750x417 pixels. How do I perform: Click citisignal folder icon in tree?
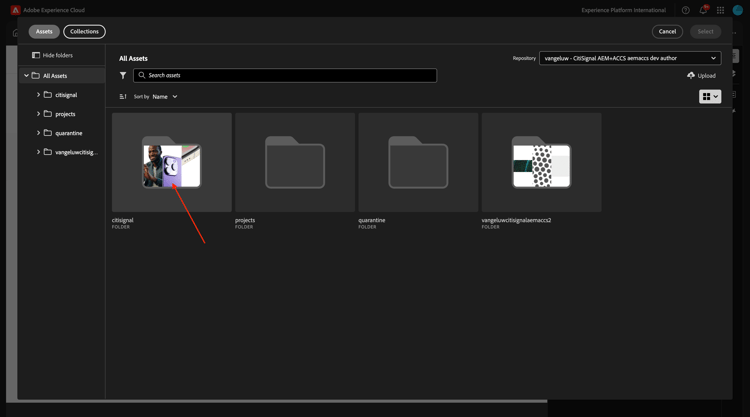[x=48, y=95]
